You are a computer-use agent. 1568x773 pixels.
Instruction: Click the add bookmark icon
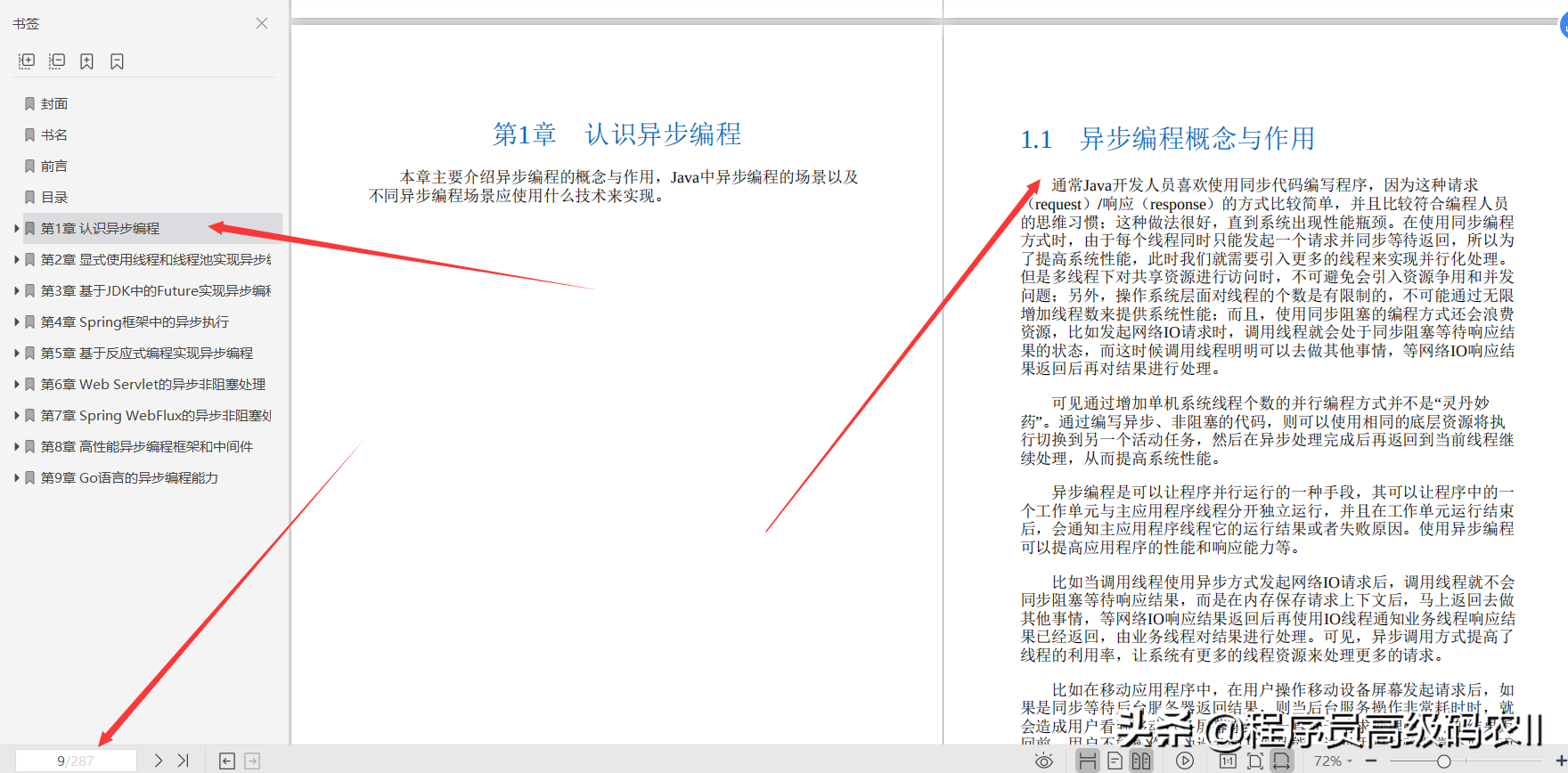point(86,61)
